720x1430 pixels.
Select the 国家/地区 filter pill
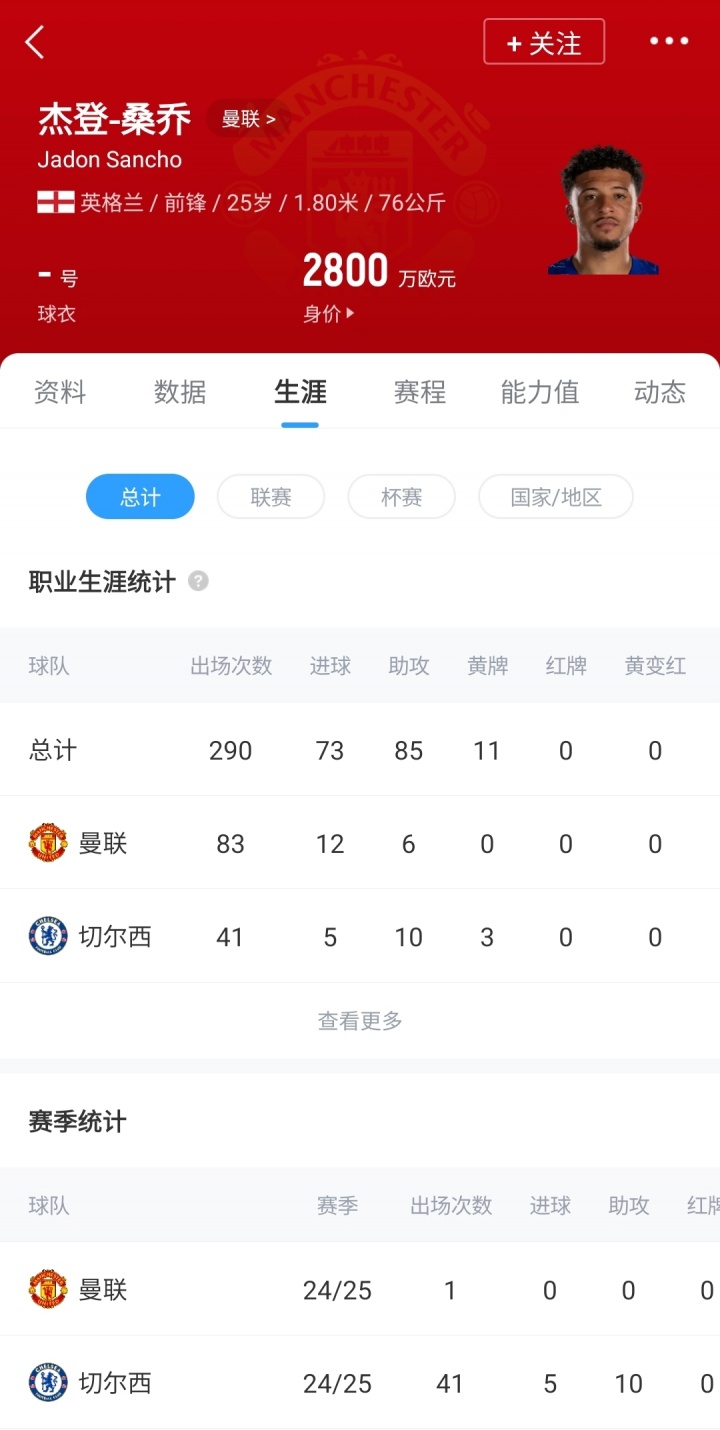point(556,497)
